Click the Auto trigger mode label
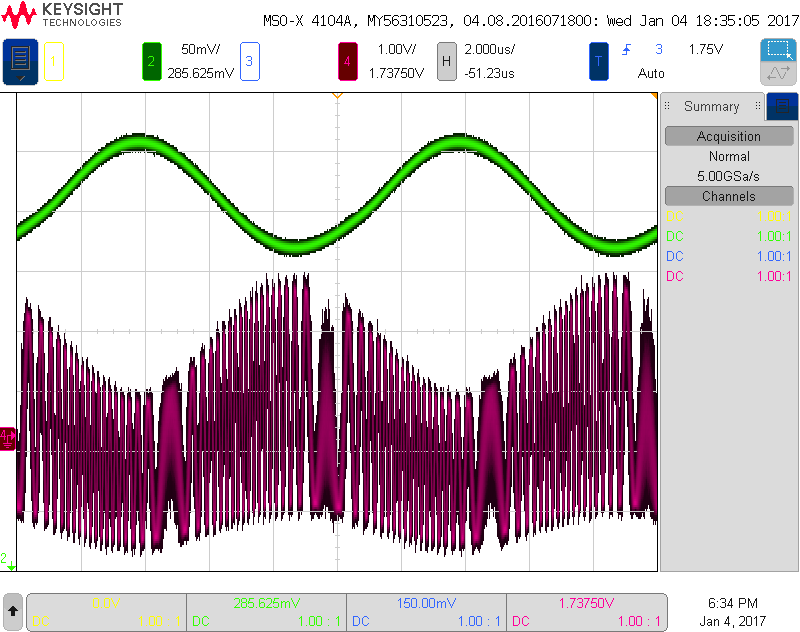 click(x=651, y=73)
